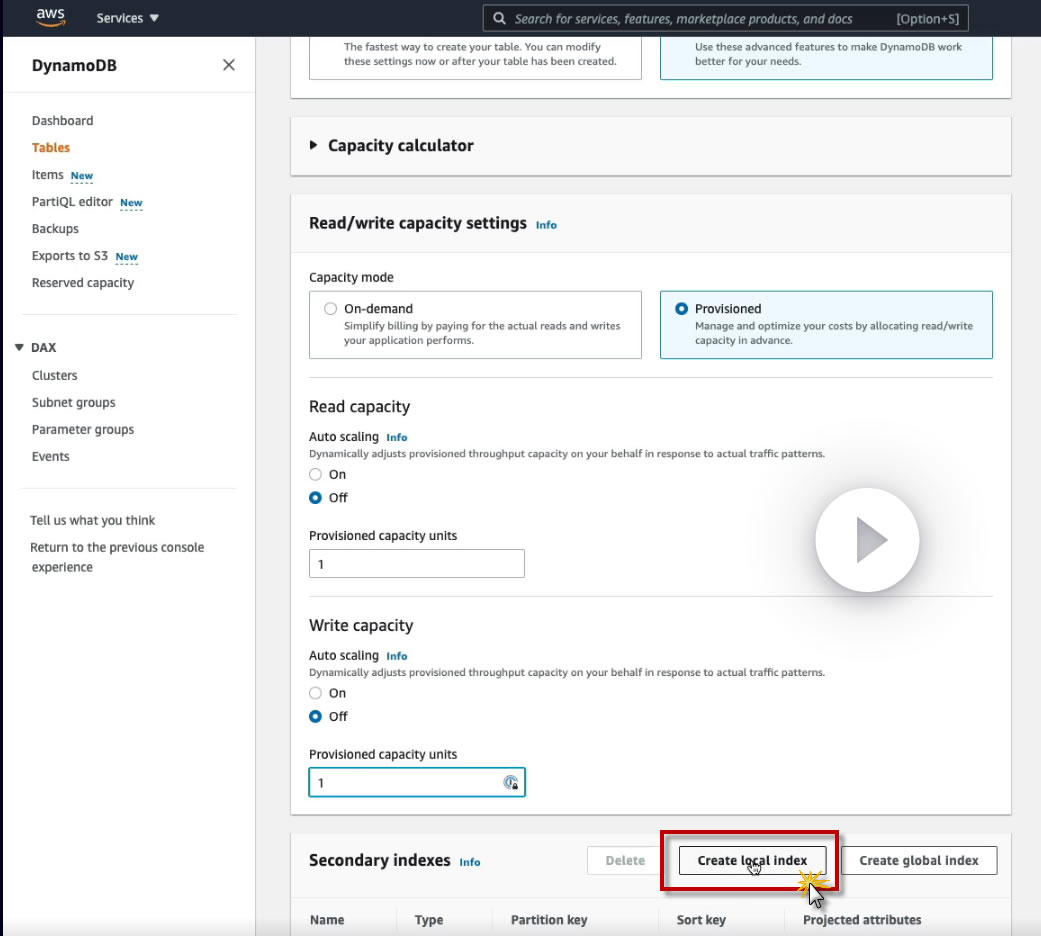Click the Read provisioned capacity units field
The image size is (1041, 936).
coord(416,564)
